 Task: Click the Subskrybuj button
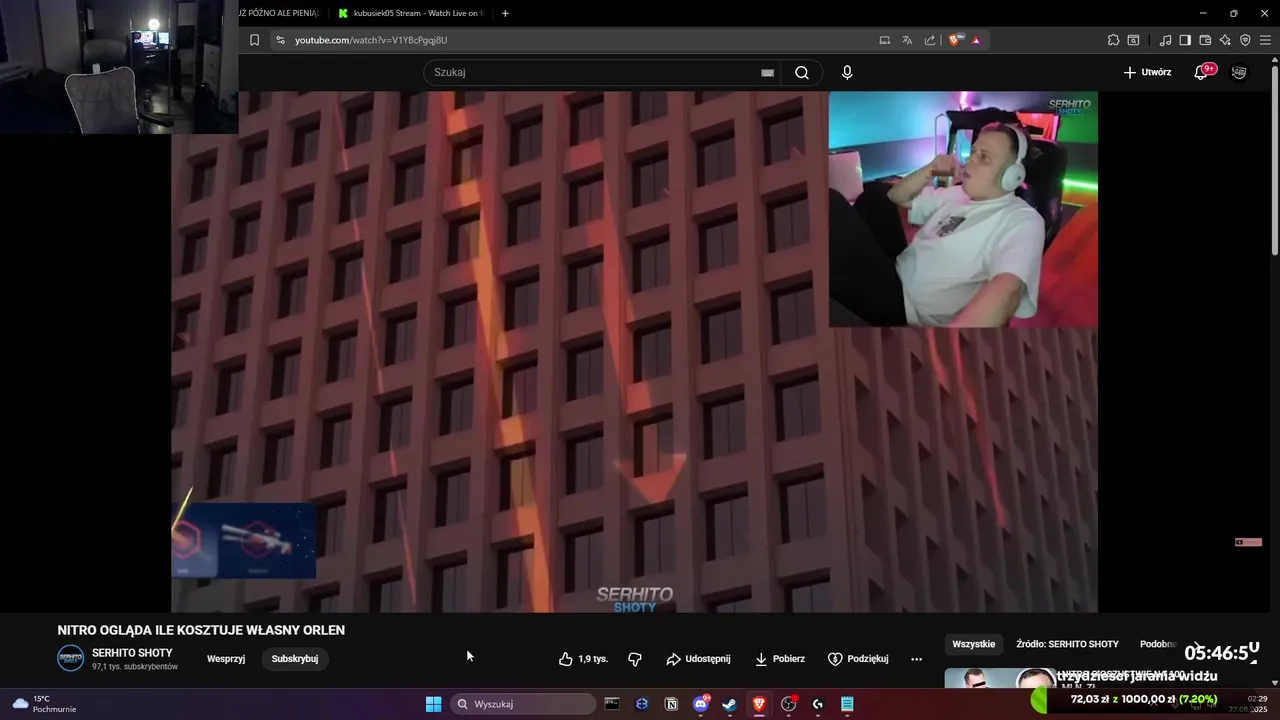[295, 659]
